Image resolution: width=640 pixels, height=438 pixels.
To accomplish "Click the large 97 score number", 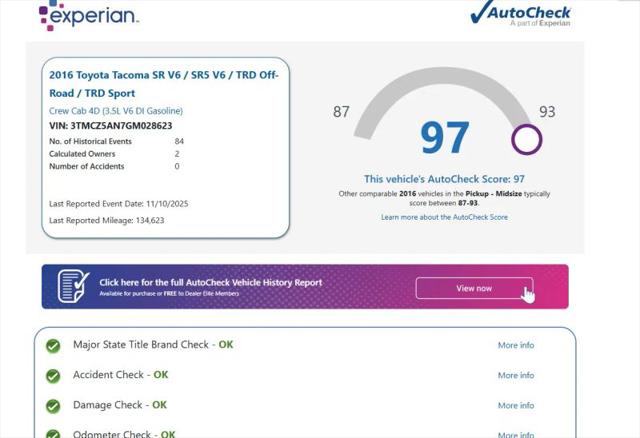I will tap(444, 138).
